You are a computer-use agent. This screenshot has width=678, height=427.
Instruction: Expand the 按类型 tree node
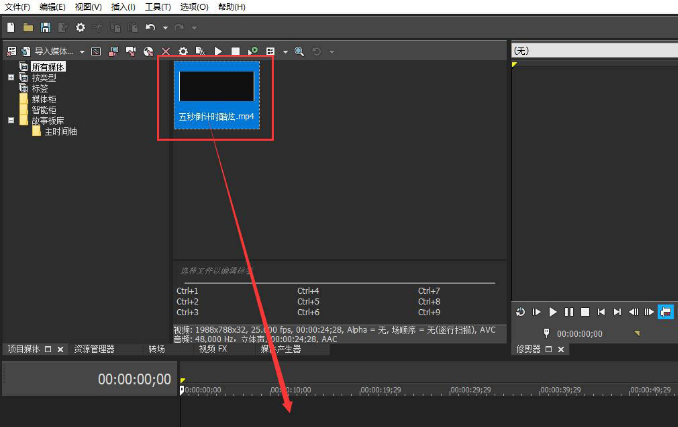11,77
